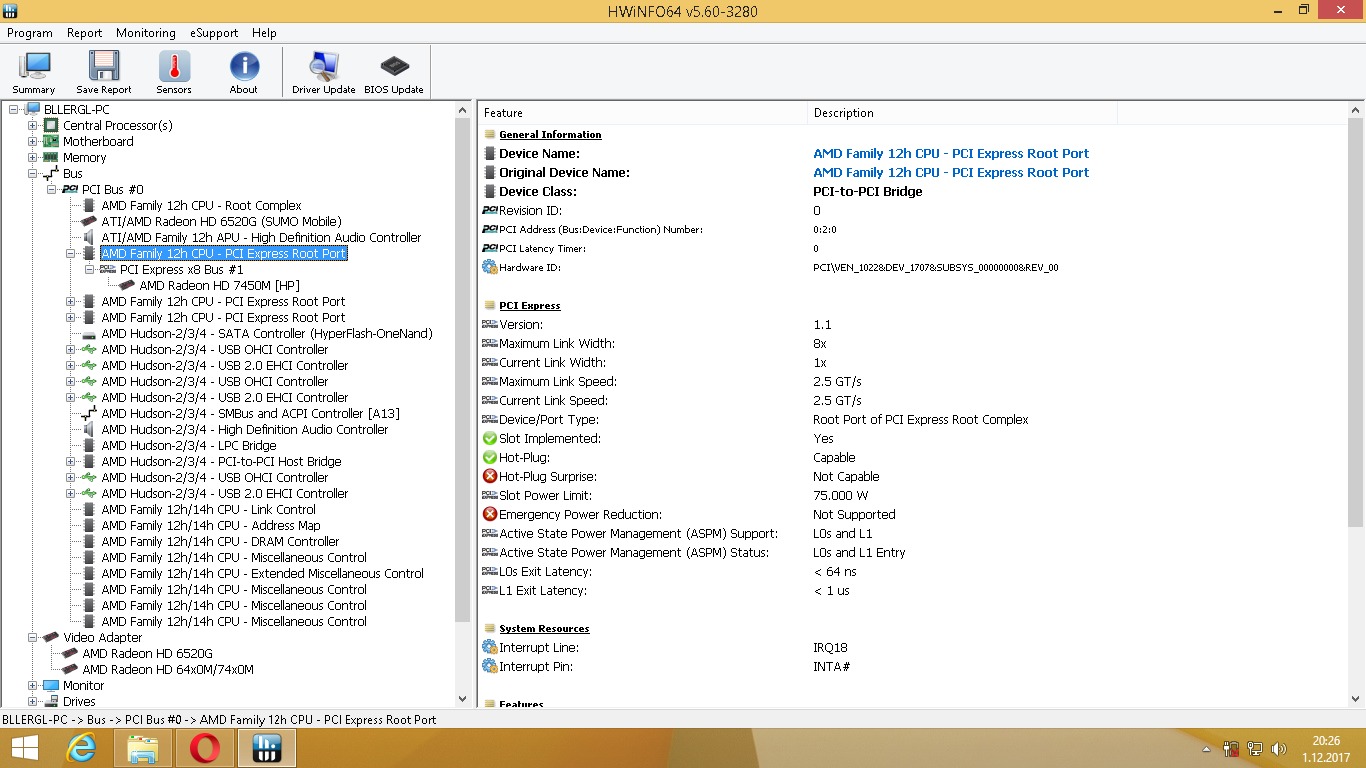Select the Central Processor(s) node
Viewport: 1366px width, 768px height.
(x=117, y=125)
